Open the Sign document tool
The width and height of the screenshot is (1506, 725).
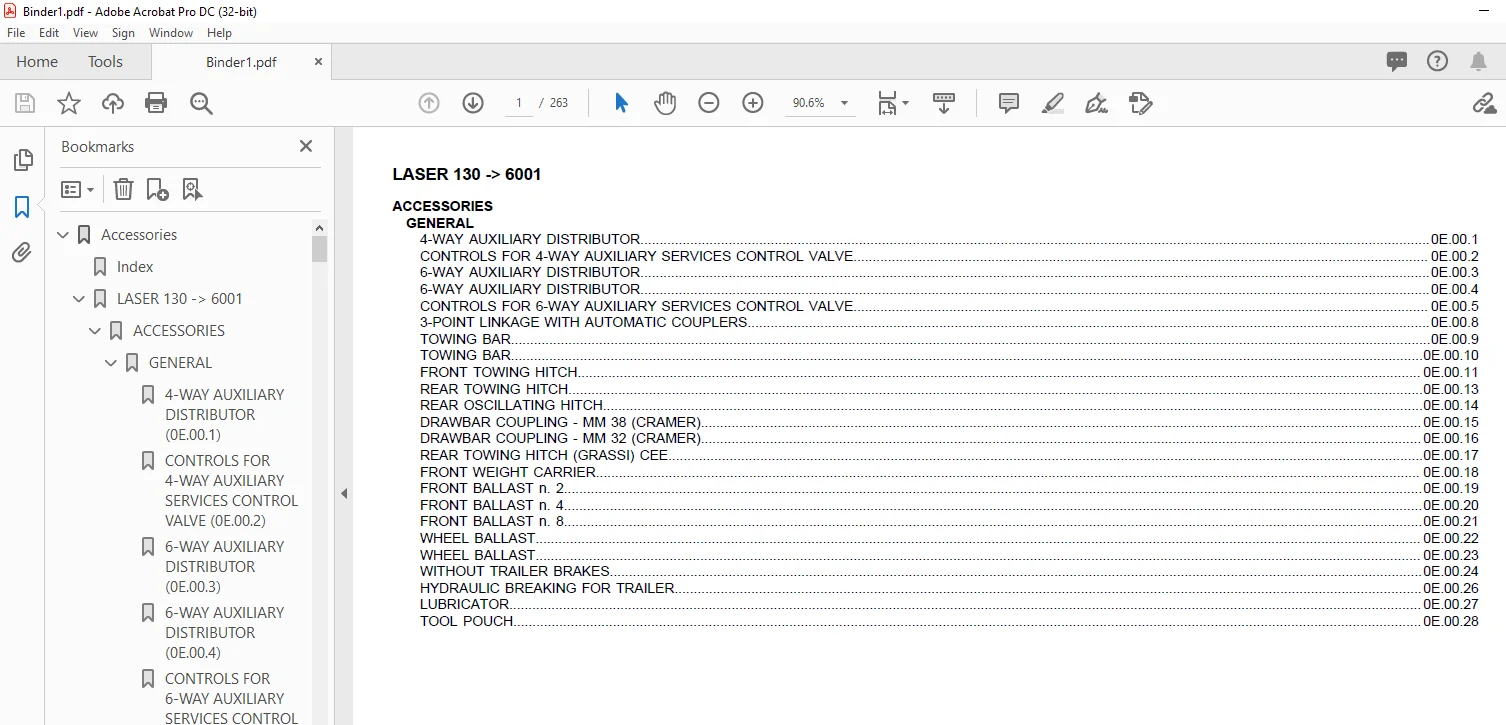(1097, 103)
